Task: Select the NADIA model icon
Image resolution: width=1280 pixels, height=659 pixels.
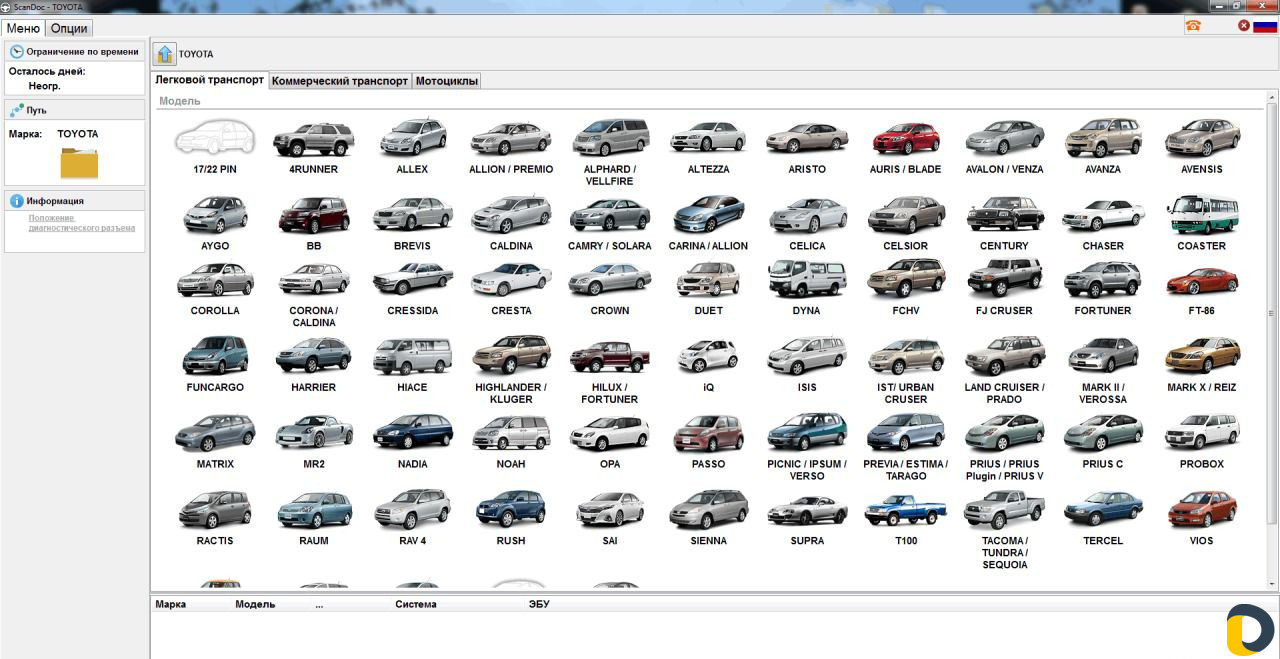Action: [412, 433]
